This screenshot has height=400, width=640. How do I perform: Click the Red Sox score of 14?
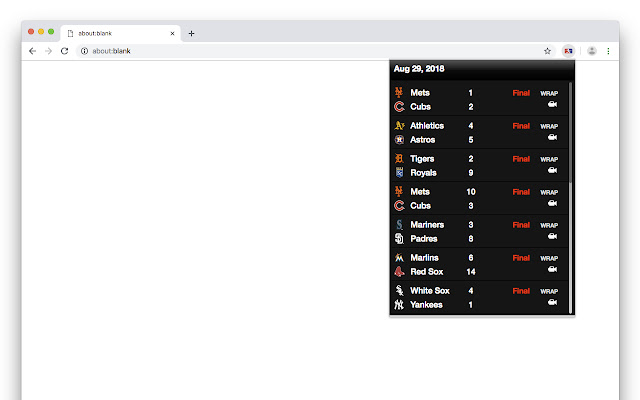coord(471,272)
